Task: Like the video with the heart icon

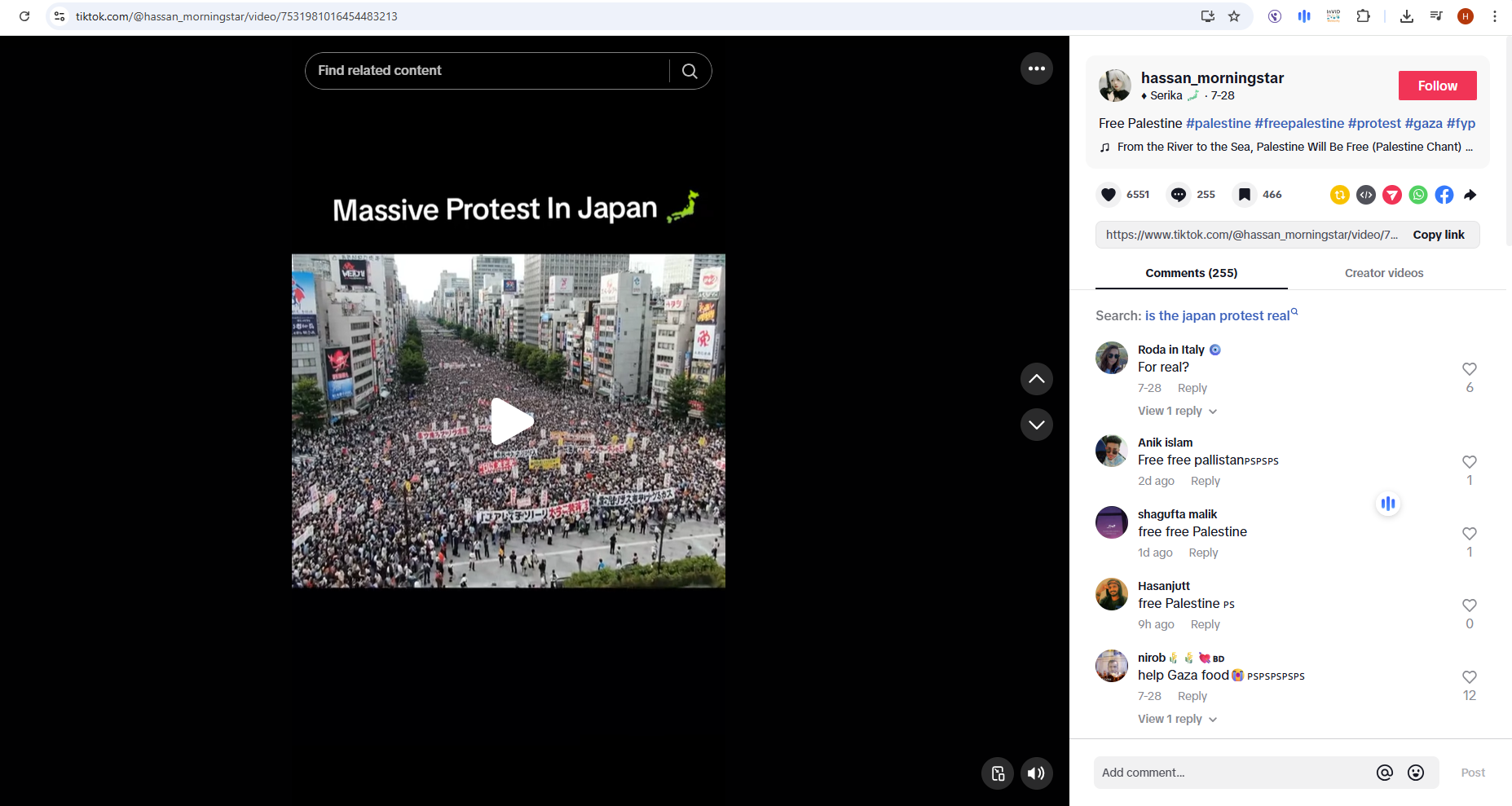Action: [1109, 195]
